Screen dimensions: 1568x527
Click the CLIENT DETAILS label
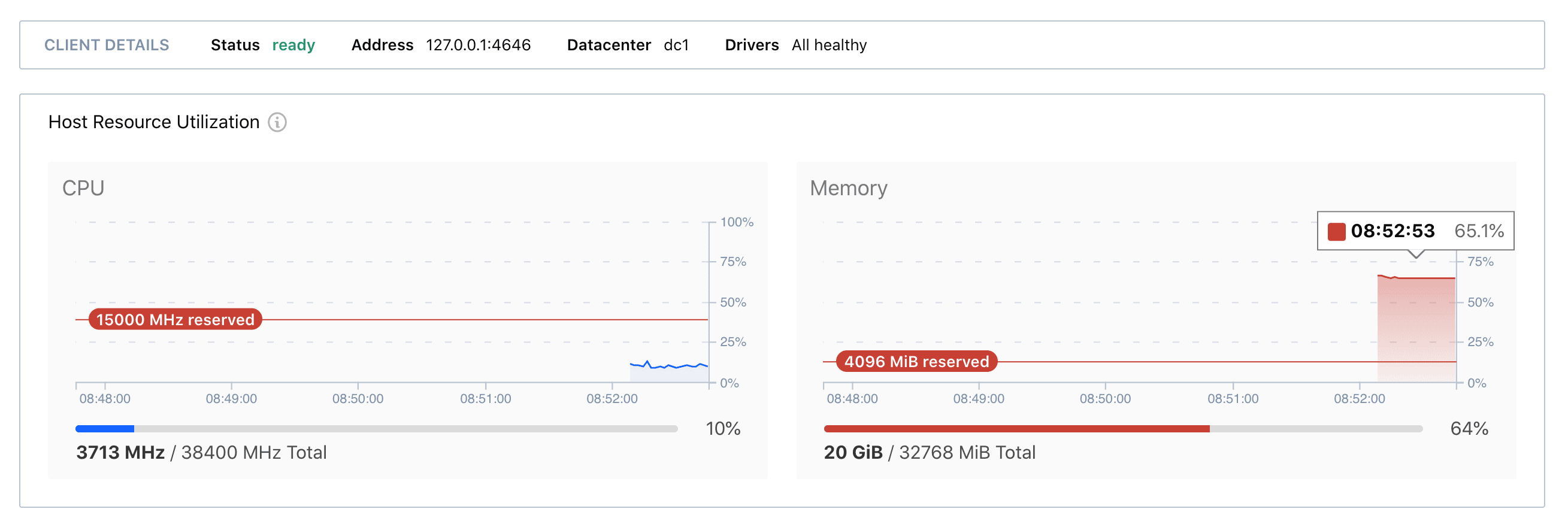[x=107, y=45]
